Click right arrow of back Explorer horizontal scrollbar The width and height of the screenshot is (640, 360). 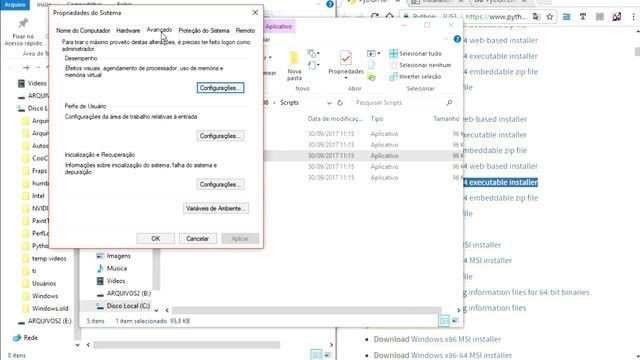(331, 345)
